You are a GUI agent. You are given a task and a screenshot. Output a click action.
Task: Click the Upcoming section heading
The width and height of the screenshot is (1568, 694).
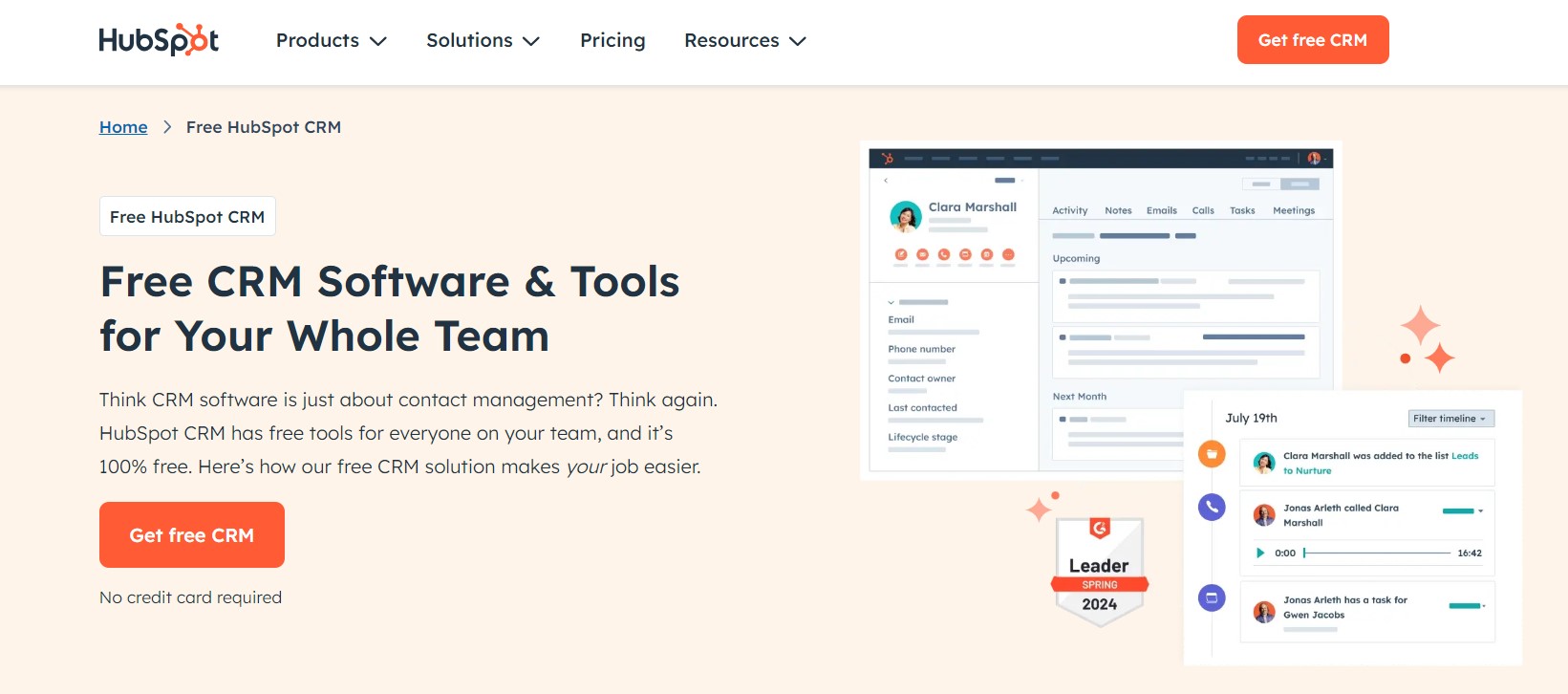coord(1076,258)
